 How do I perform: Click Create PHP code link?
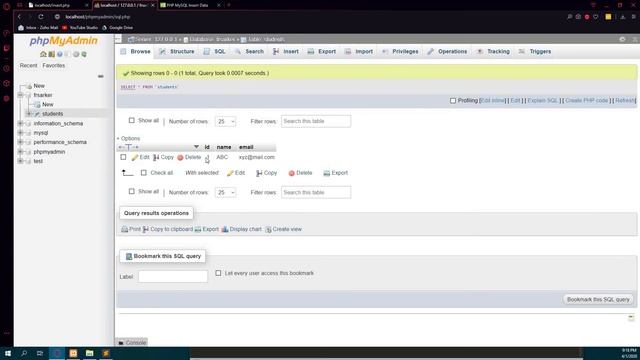tap(587, 100)
